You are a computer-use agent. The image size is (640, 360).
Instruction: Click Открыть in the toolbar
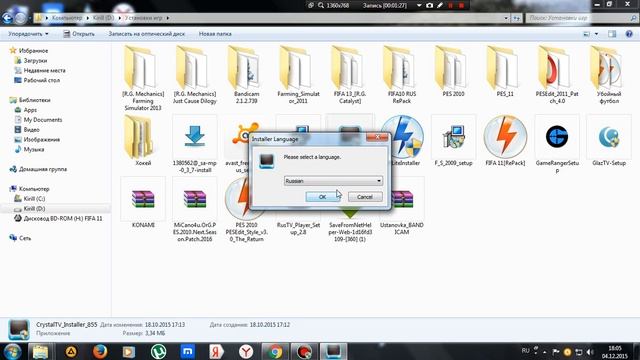pyautogui.click(x=79, y=34)
